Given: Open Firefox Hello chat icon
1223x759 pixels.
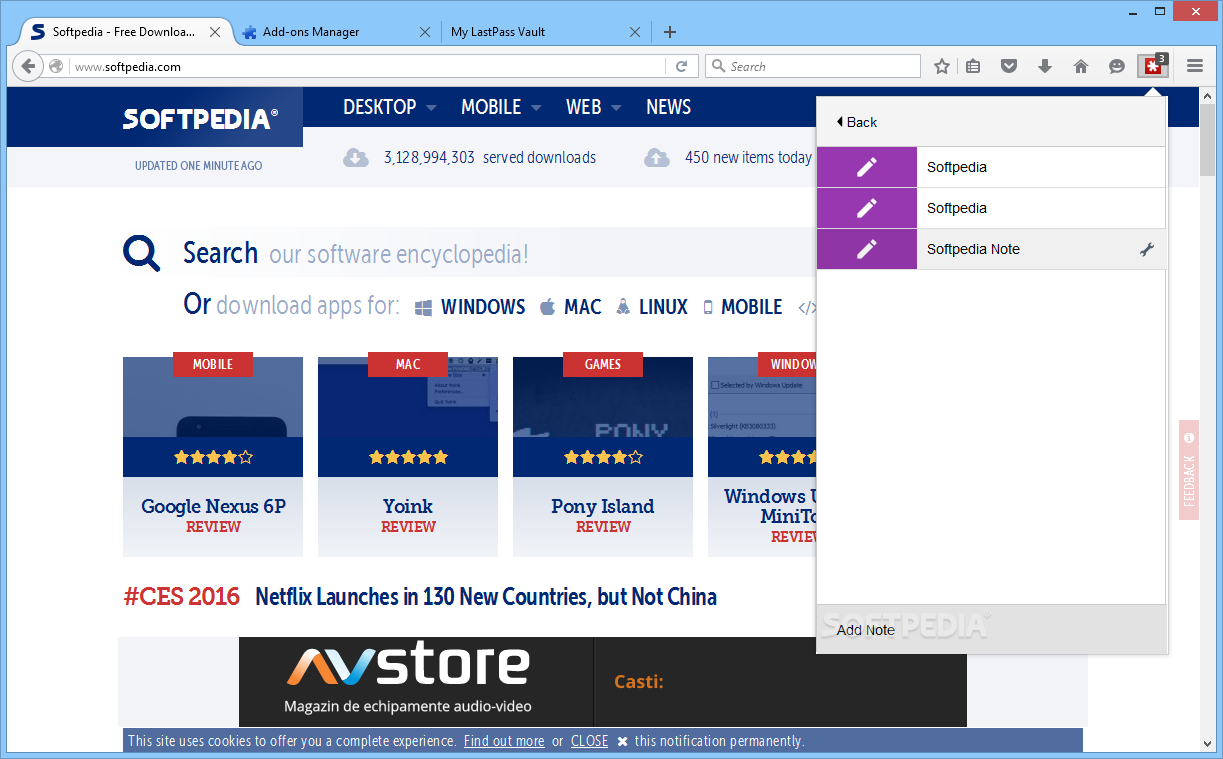Looking at the screenshot, I should pos(1117,66).
